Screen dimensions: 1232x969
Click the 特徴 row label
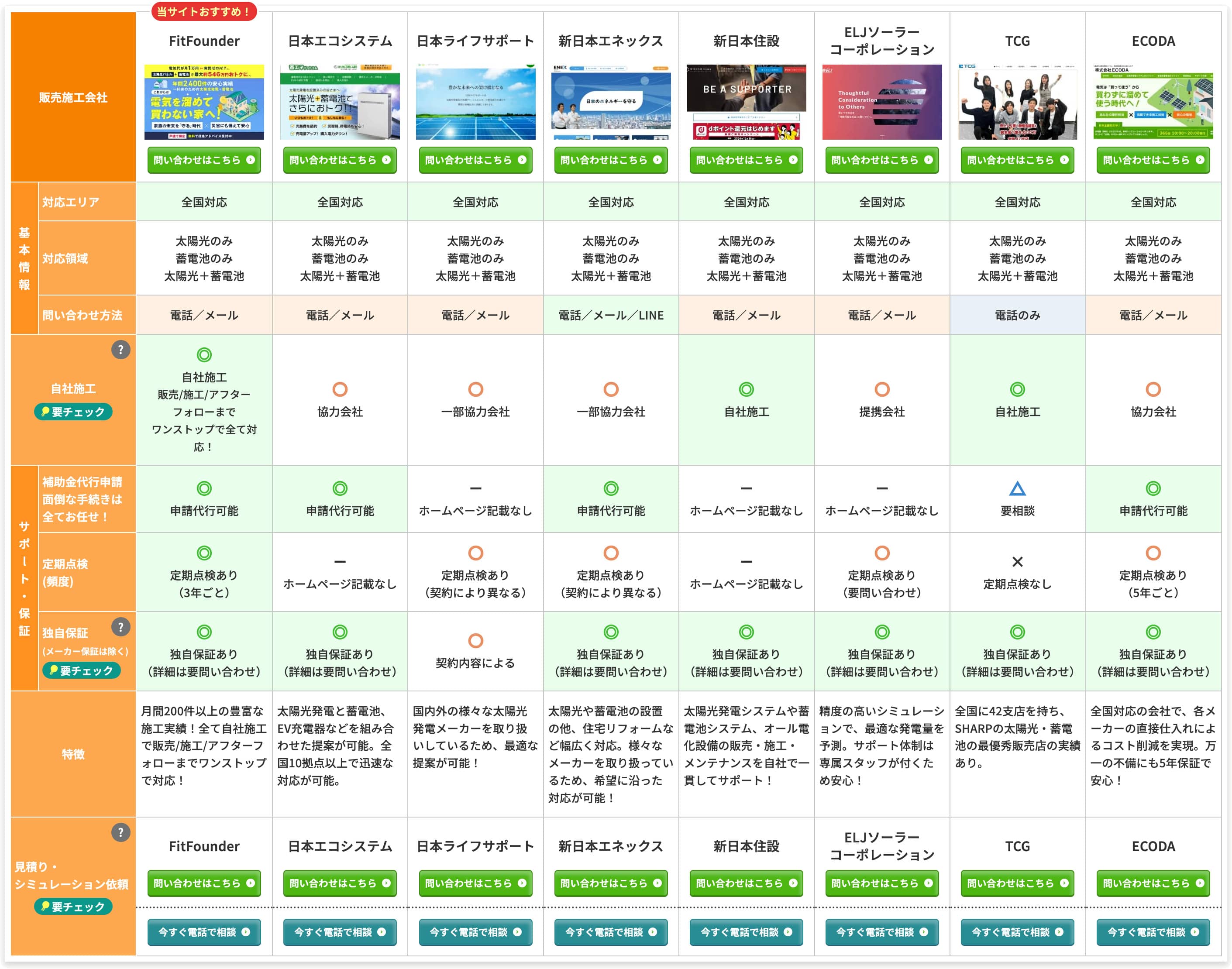(x=73, y=754)
